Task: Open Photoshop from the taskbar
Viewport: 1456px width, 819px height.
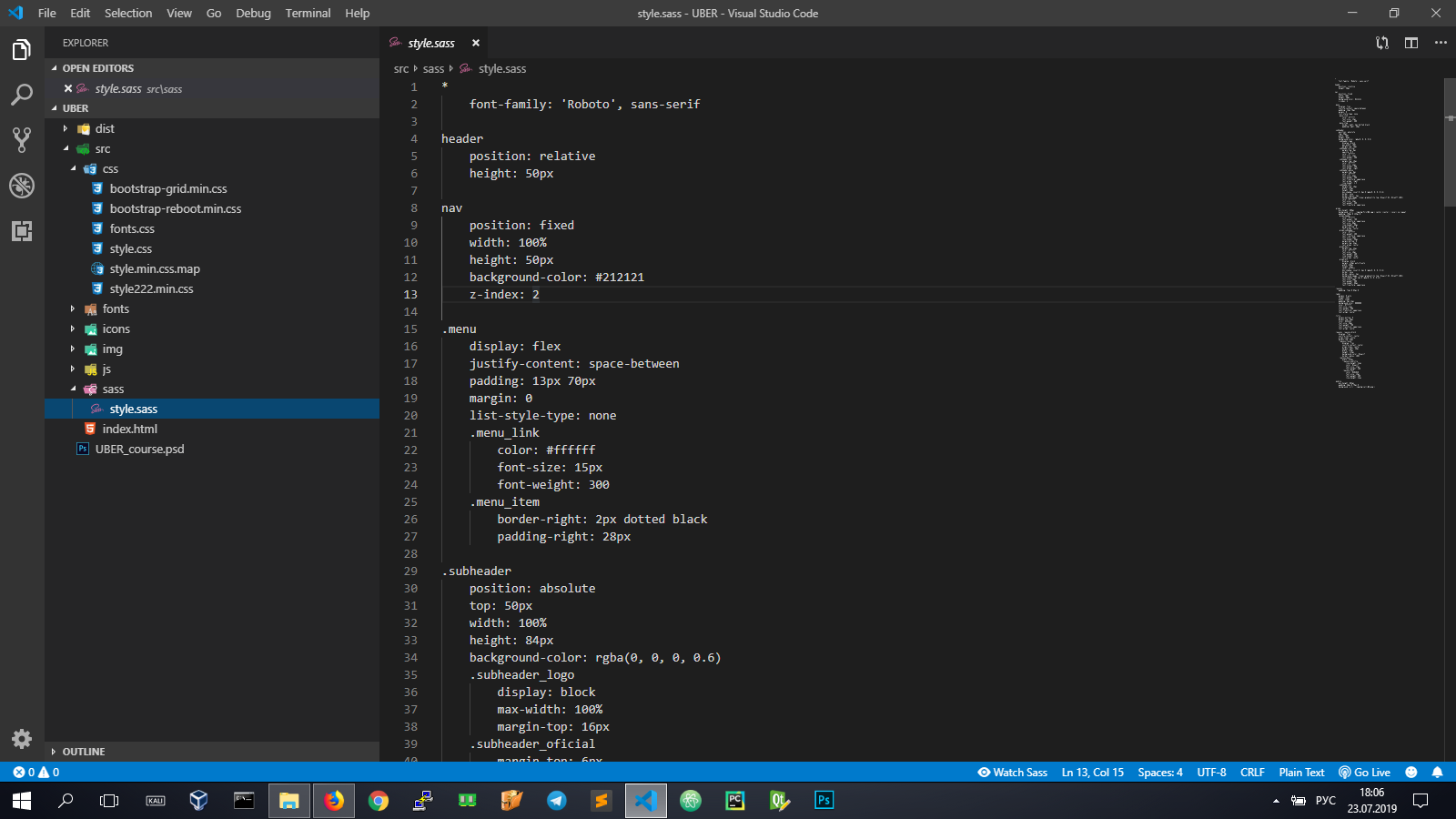Action: tap(824, 801)
